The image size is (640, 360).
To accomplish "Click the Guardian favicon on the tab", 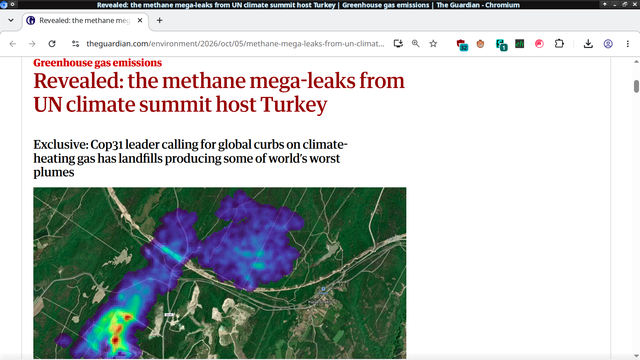I will click(x=31, y=20).
